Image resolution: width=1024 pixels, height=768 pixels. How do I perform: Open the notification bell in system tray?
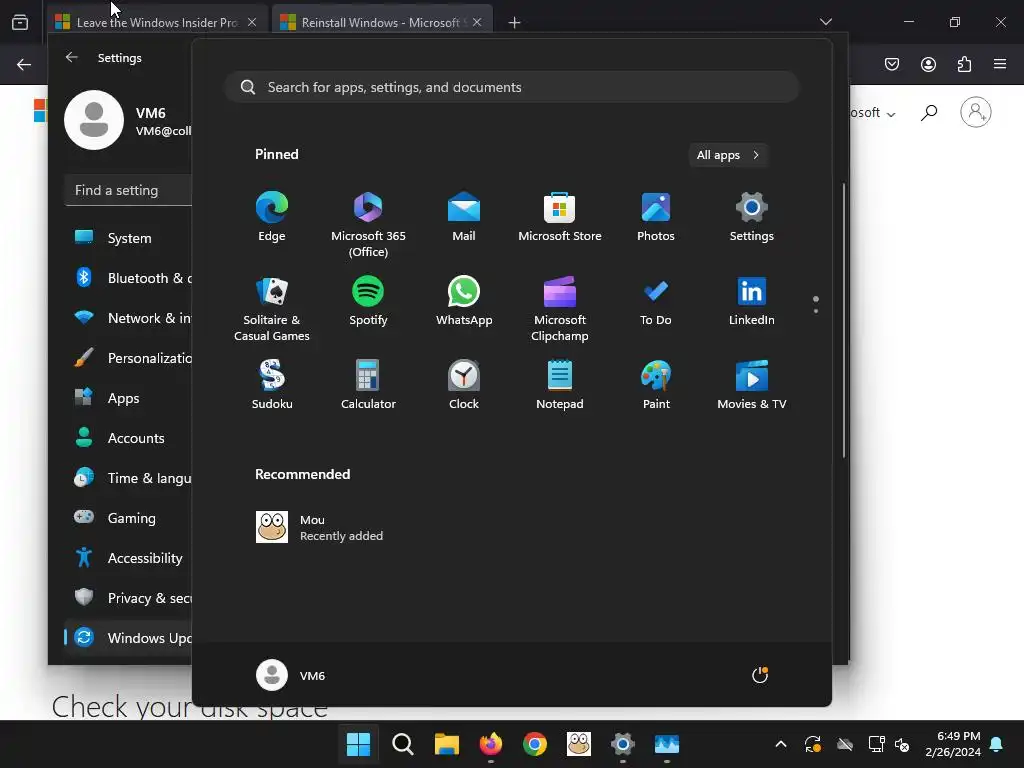tap(996, 744)
